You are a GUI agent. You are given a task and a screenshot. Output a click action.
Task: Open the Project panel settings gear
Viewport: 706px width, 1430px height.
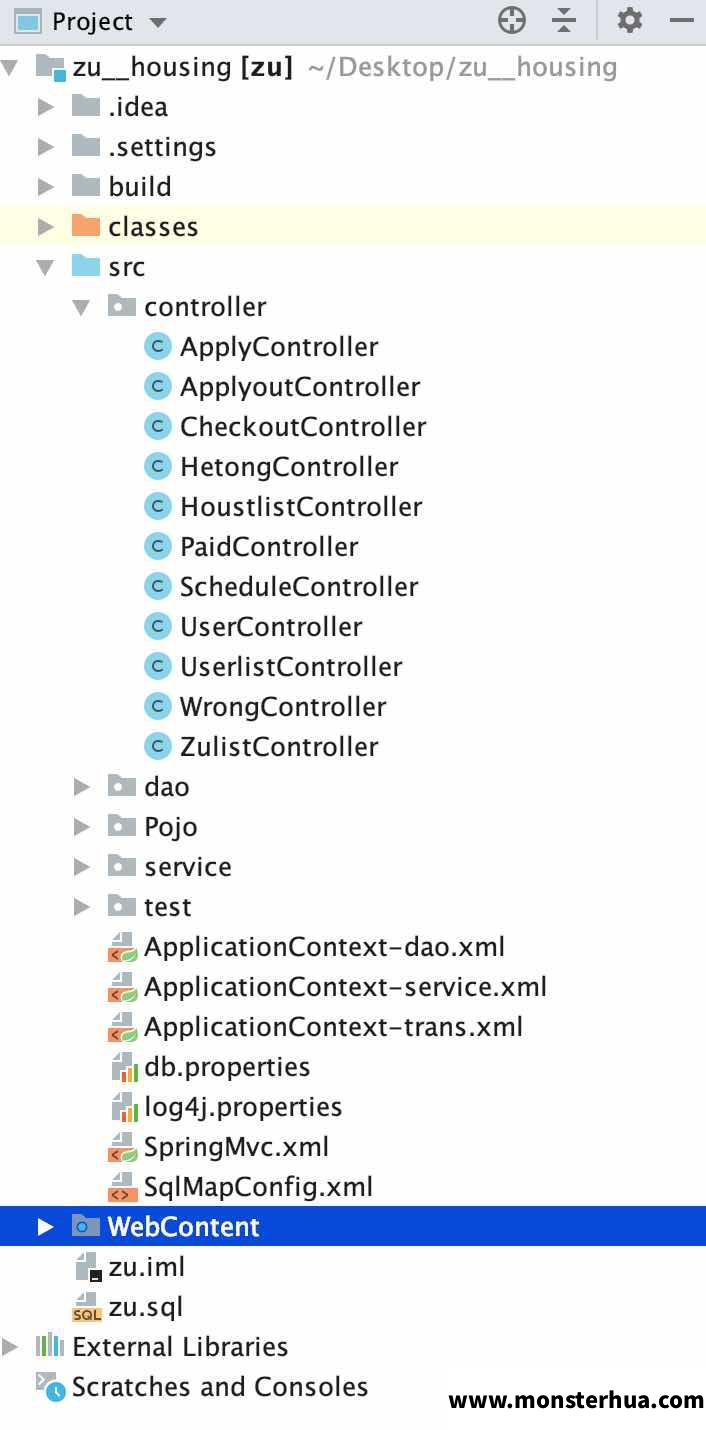(x=630, y=20)
